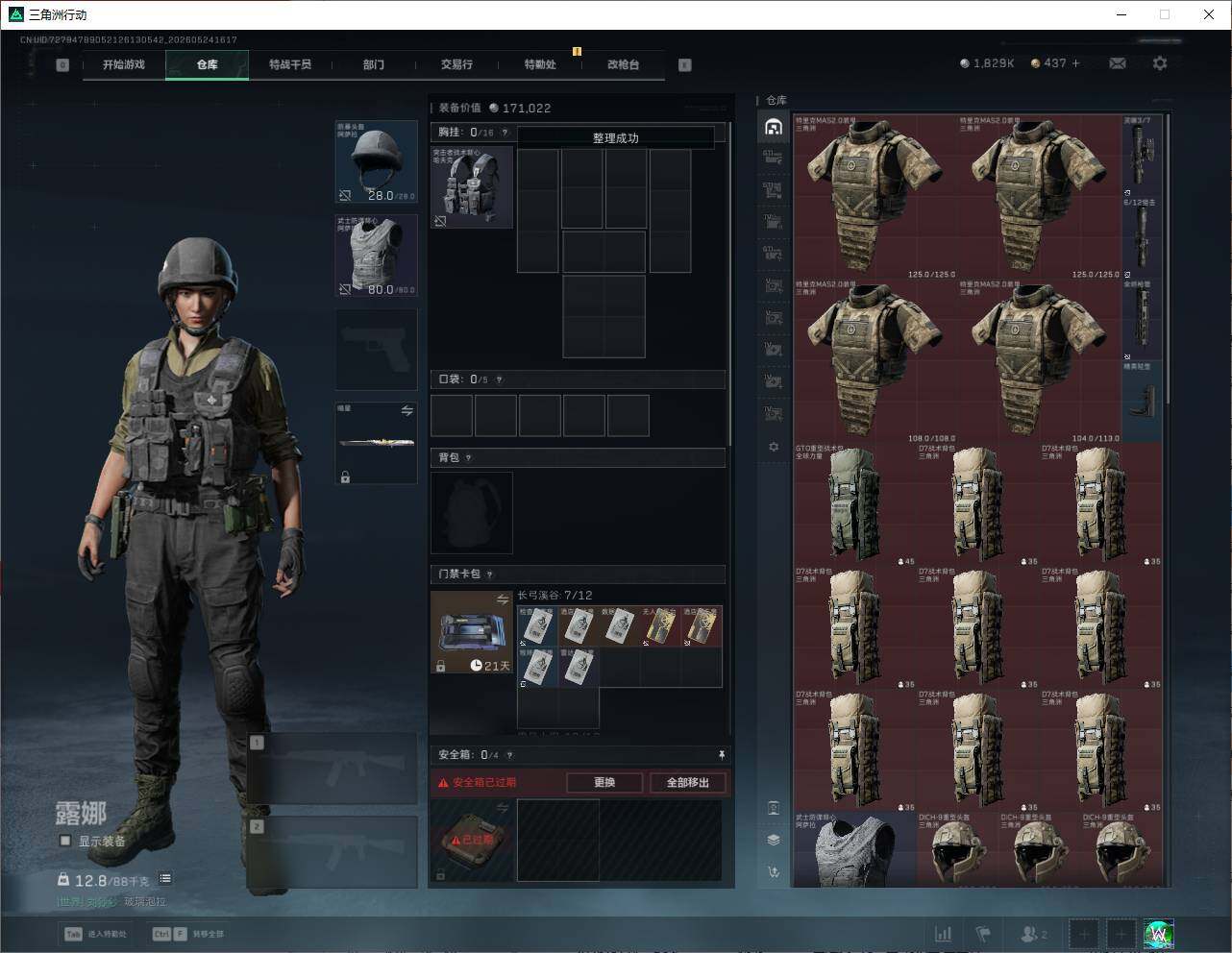Open the settings gear in top bar
This screenshot has width=1232, height=953.
(1160, 63)
